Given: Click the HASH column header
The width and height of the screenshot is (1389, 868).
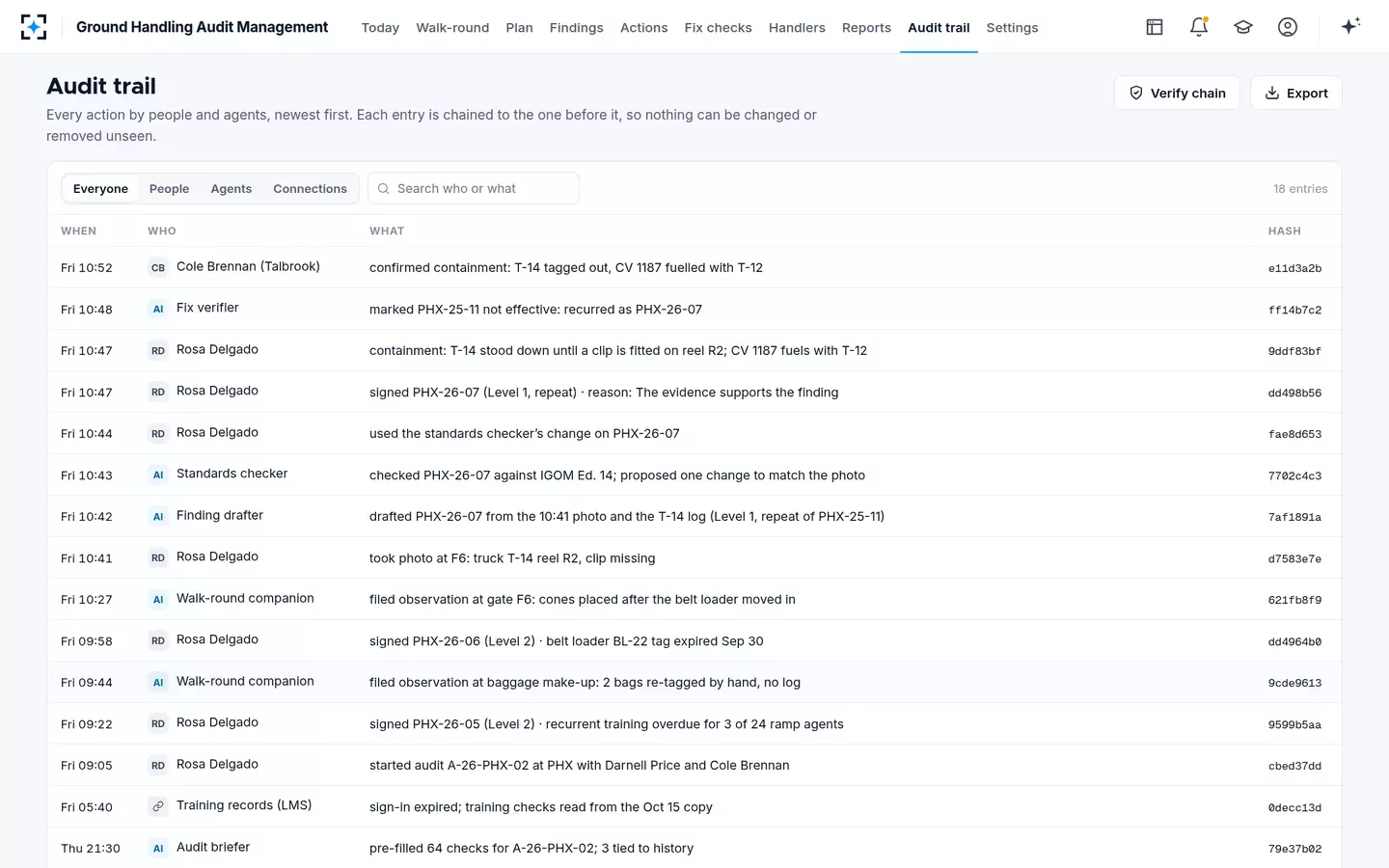Looking at the screenshot, I should point(1284,231).
